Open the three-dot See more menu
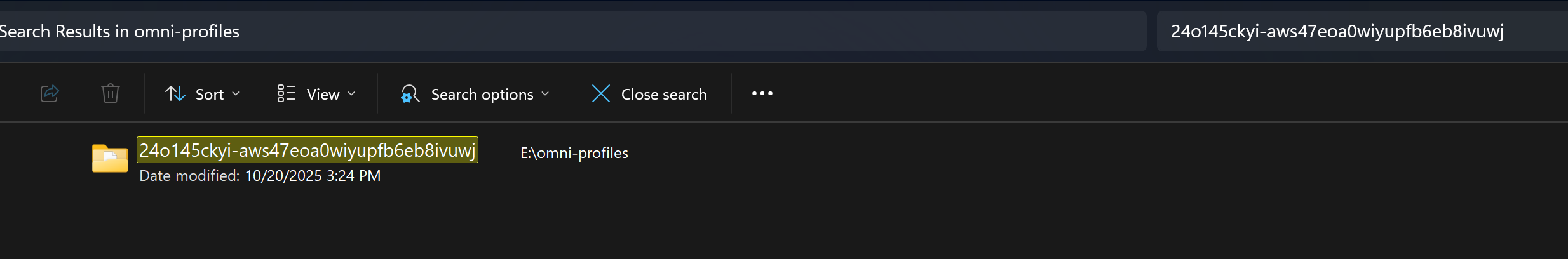 [762, 94]
